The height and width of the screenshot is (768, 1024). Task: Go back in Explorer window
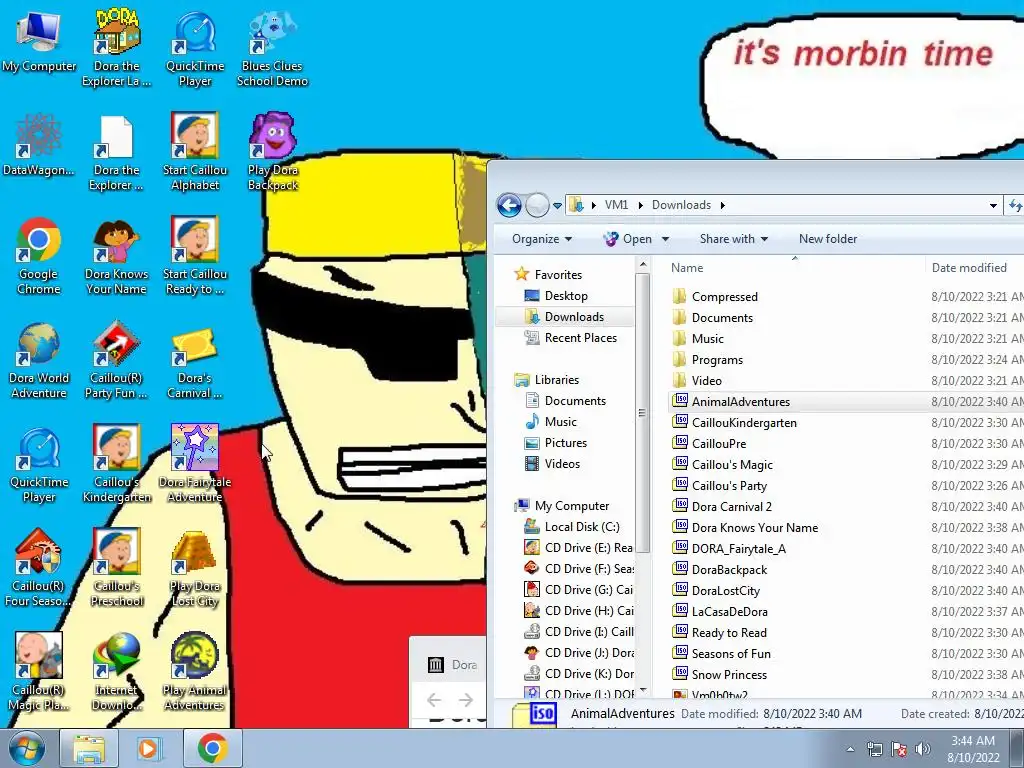[x=509, y=205]
